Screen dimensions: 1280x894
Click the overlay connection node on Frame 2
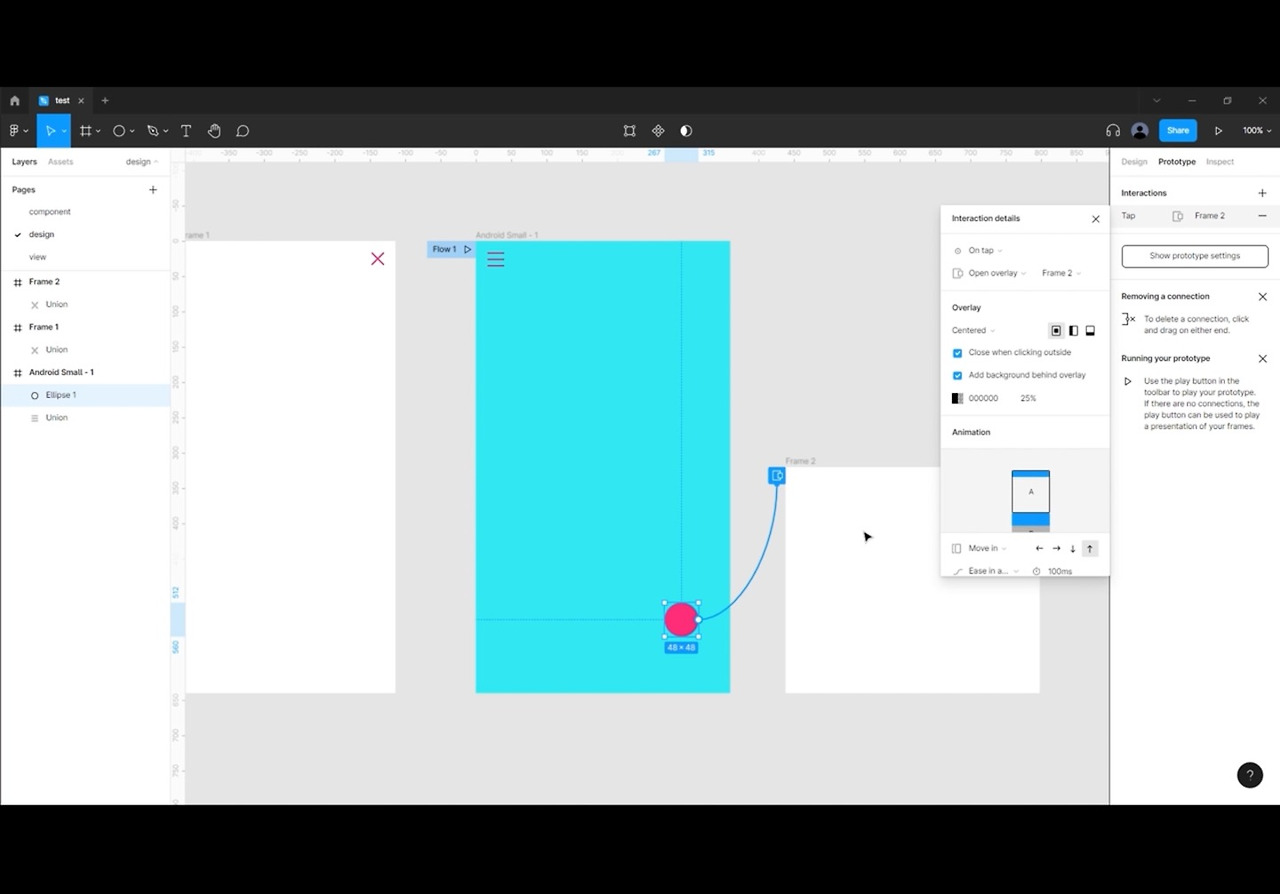777,476
